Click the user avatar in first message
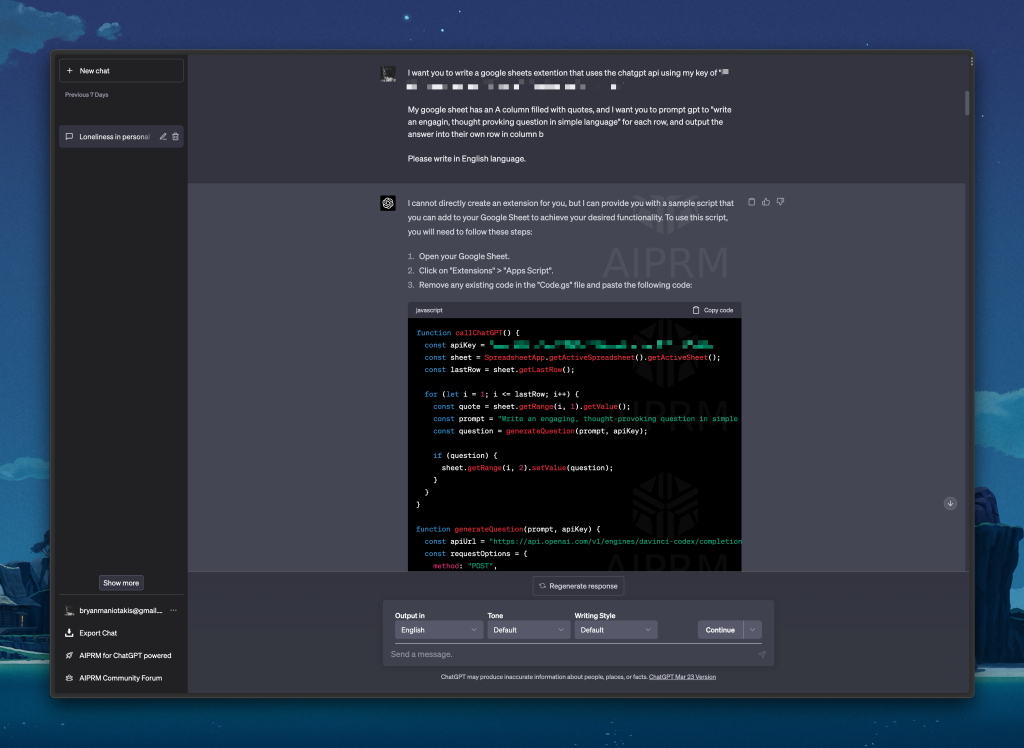Viewport: 1024px width, 748px height. 388,74
